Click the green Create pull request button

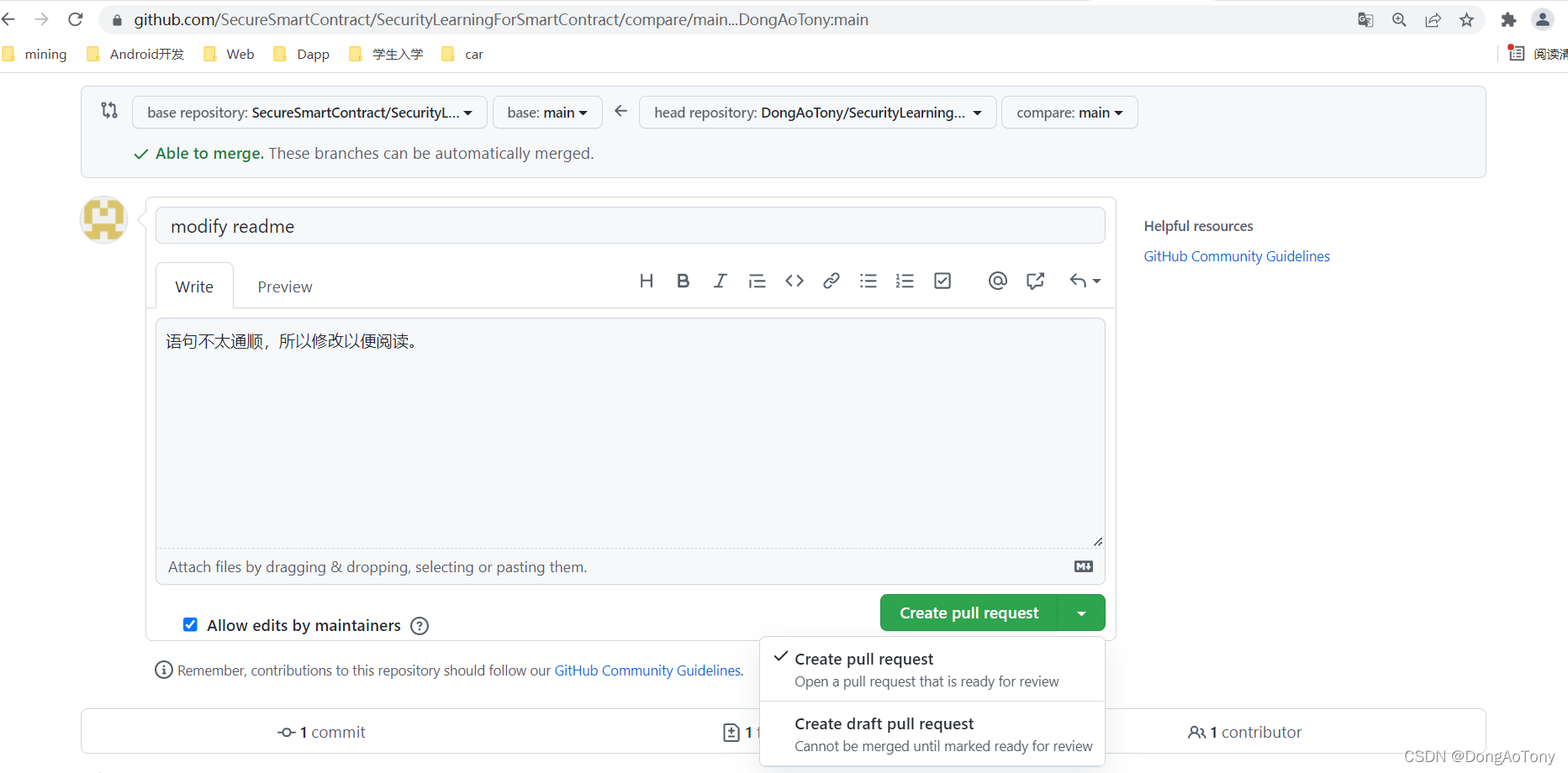pos(969,613)
